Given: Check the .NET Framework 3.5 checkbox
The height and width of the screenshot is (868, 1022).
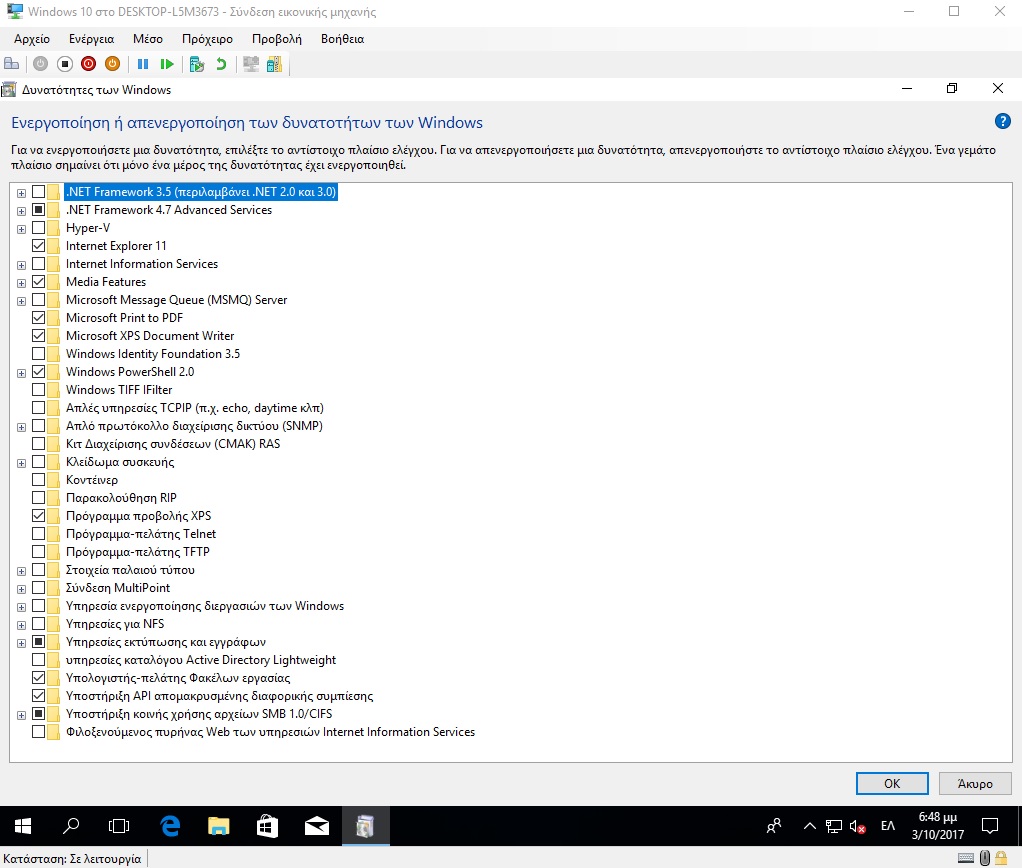Looking at the screenshot, I should (x=38, y=192).
